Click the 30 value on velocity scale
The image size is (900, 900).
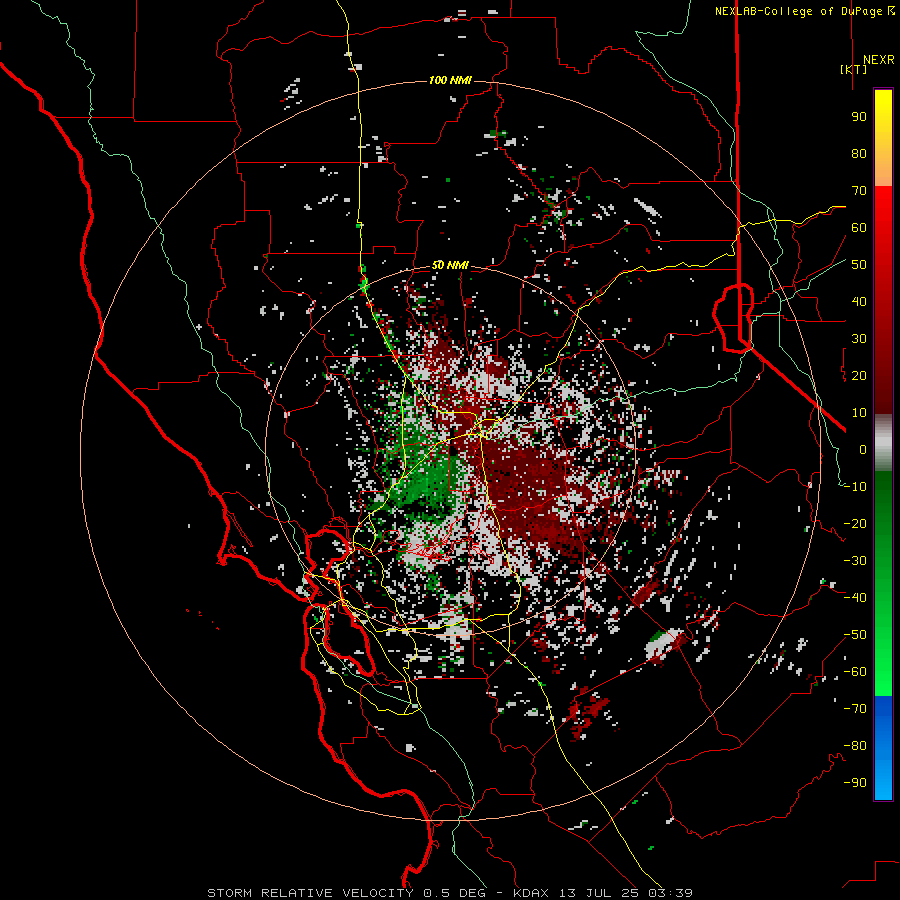pos(859,339)
